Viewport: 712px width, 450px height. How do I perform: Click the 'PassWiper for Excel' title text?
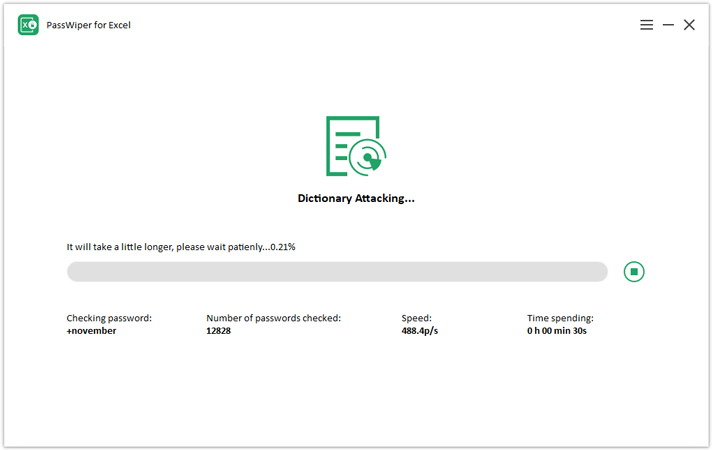click(x=89, y=25)
